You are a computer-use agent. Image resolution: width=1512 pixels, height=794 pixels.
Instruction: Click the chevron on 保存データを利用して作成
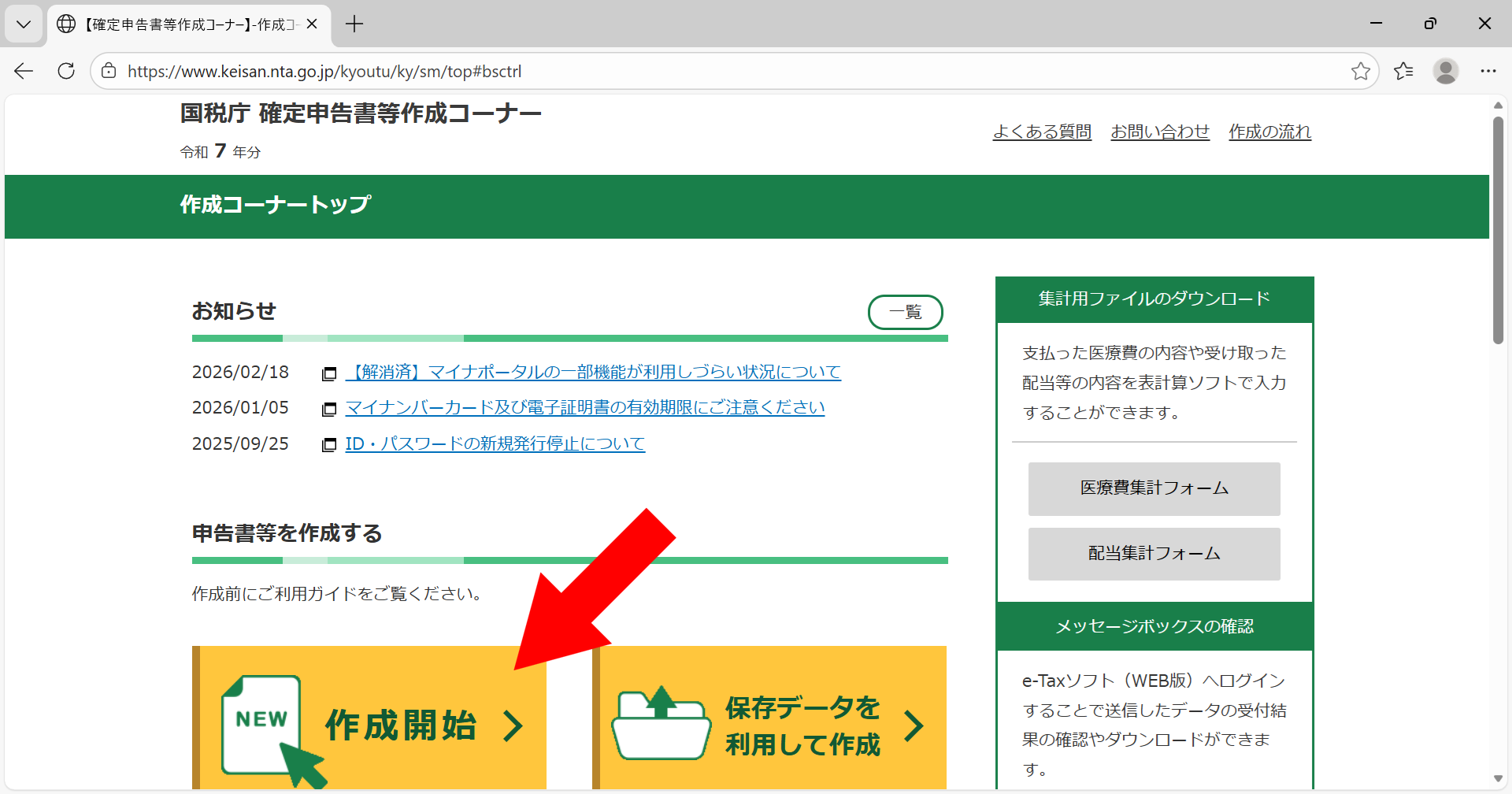click(x=913, y=725)
